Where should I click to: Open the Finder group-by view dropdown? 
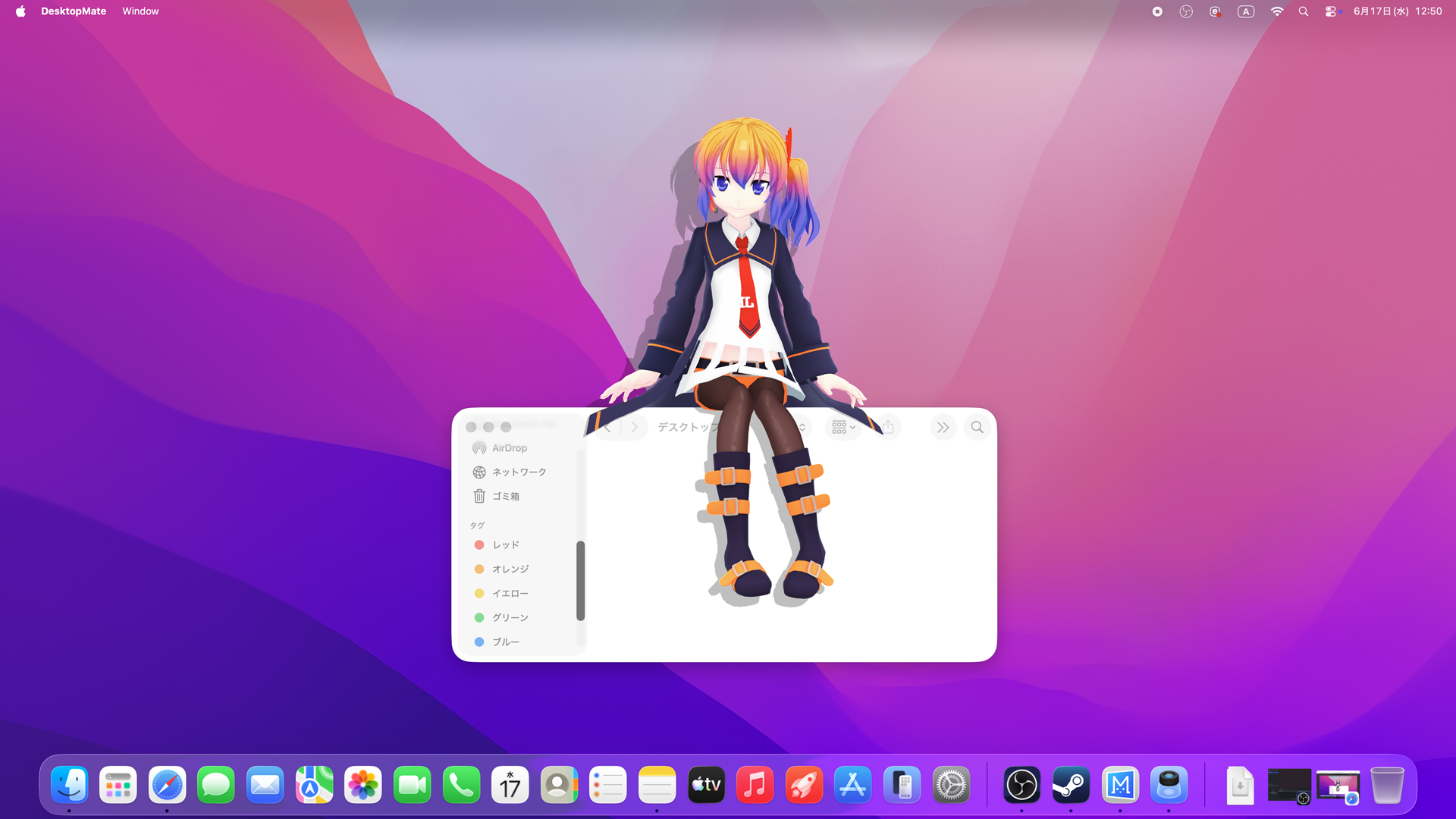point(843,428)
